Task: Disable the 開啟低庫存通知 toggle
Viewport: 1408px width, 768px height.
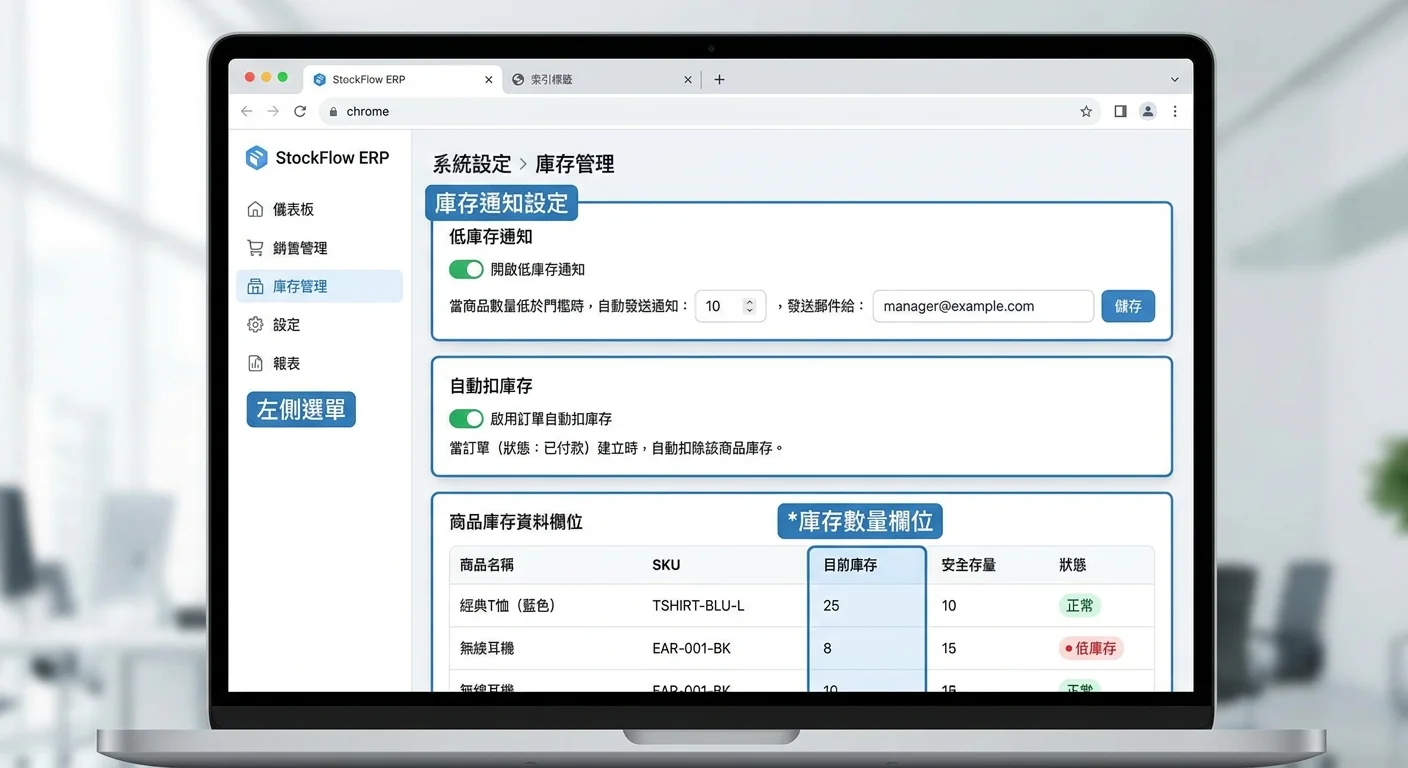Action: (x=466, y=269)
